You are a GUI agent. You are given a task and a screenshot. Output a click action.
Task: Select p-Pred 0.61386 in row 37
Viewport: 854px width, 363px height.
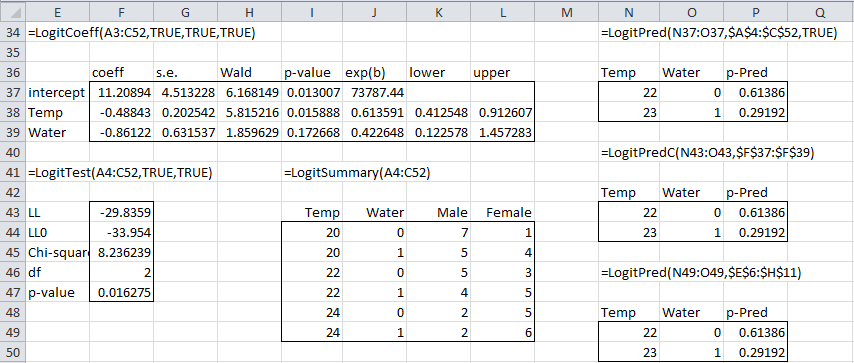click(756, 93)
